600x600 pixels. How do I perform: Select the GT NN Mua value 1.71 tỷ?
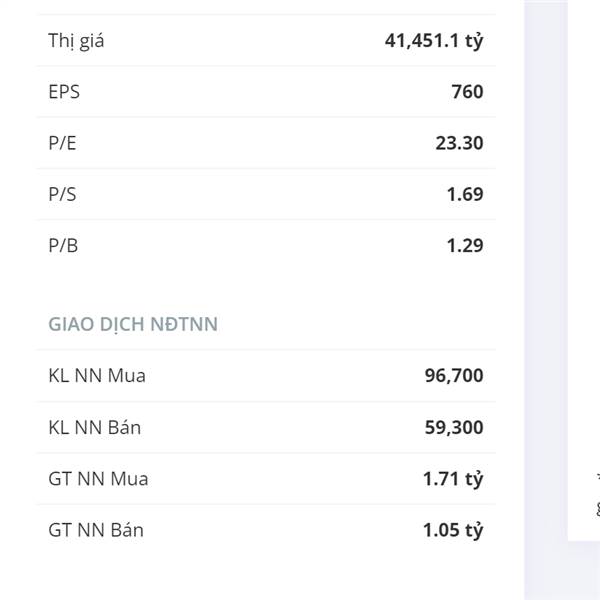pos(453,479)
